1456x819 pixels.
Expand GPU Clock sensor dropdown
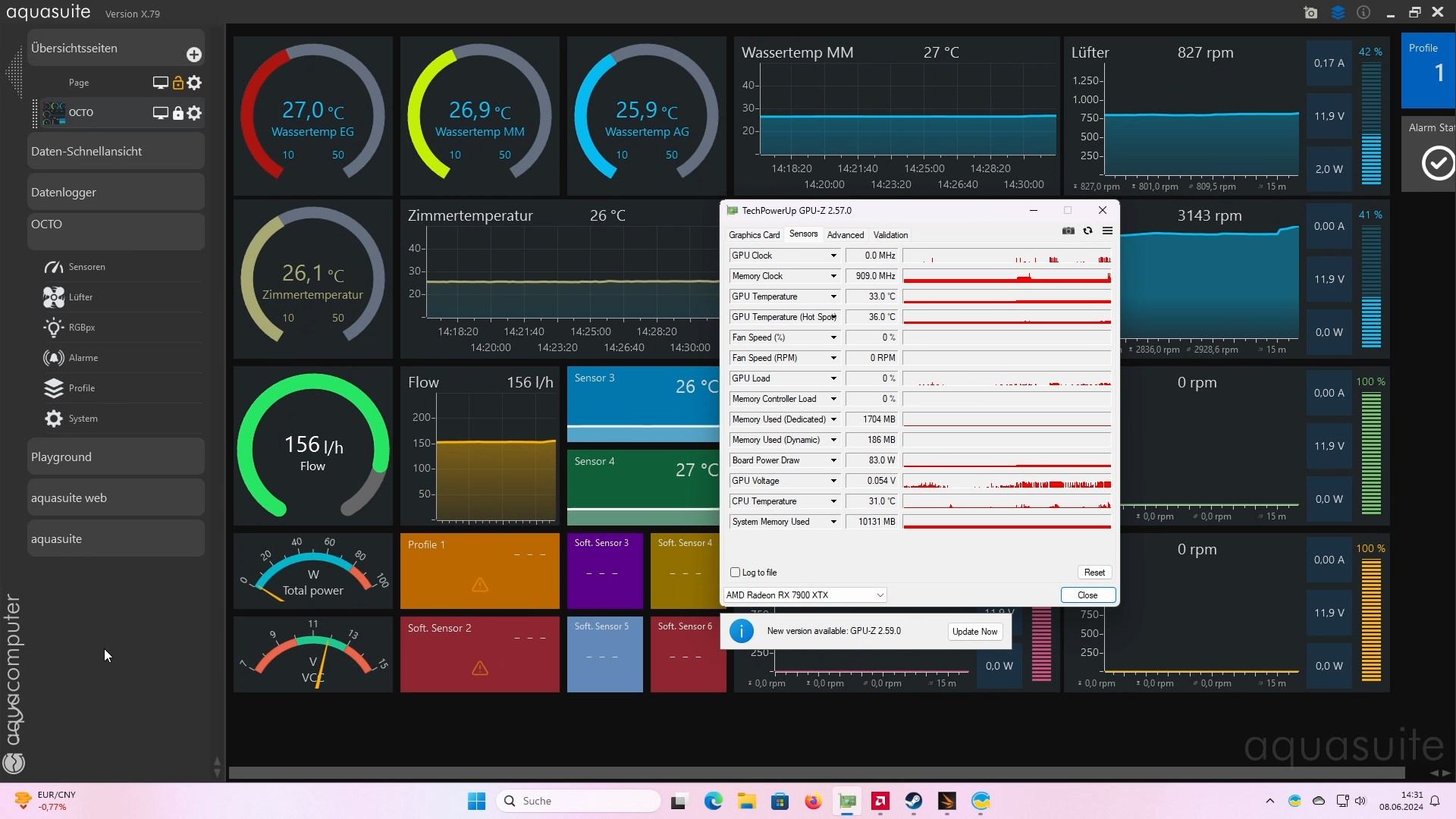[x=833, y=256]
